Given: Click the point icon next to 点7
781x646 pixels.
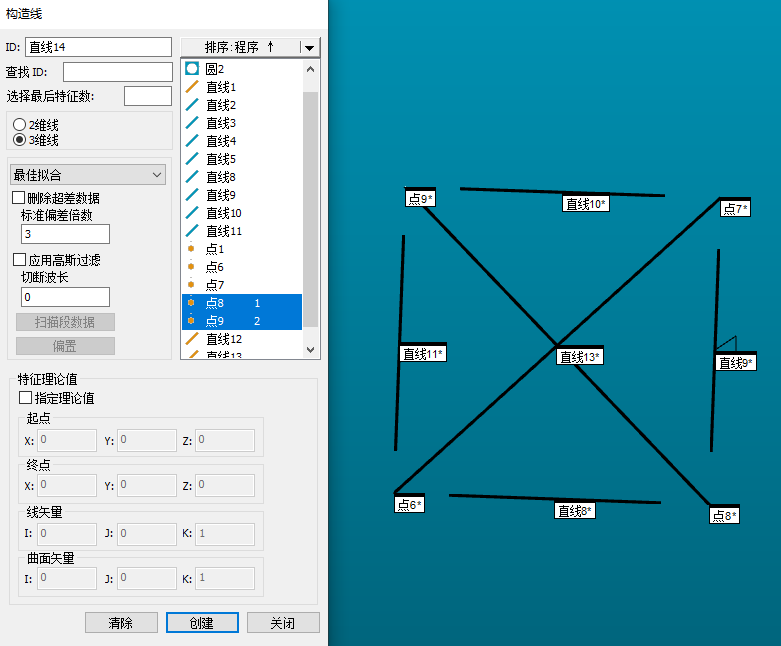Looking at the screenshot, I should pos(191,285).
